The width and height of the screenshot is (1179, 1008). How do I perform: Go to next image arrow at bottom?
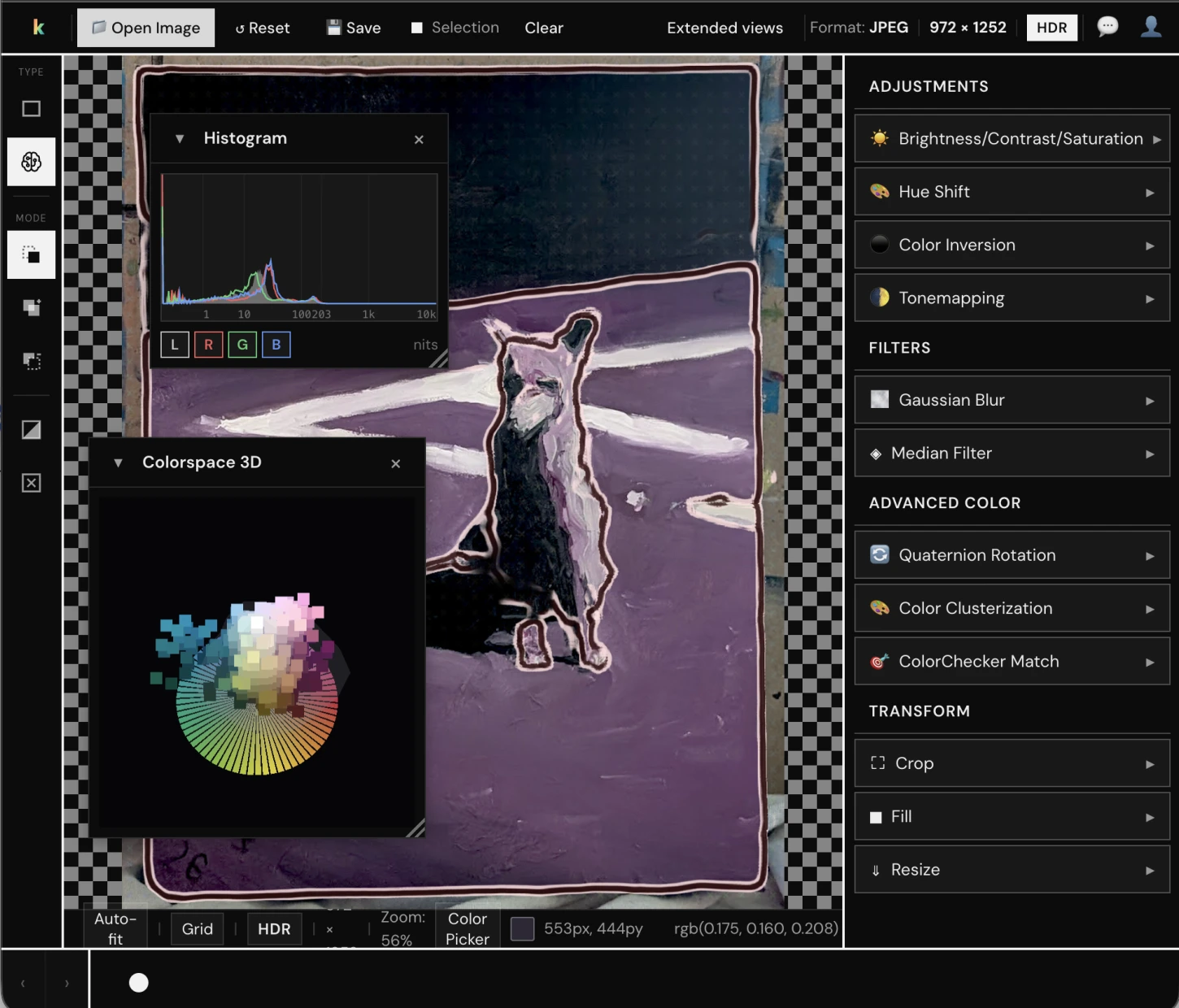coord(67,983)
